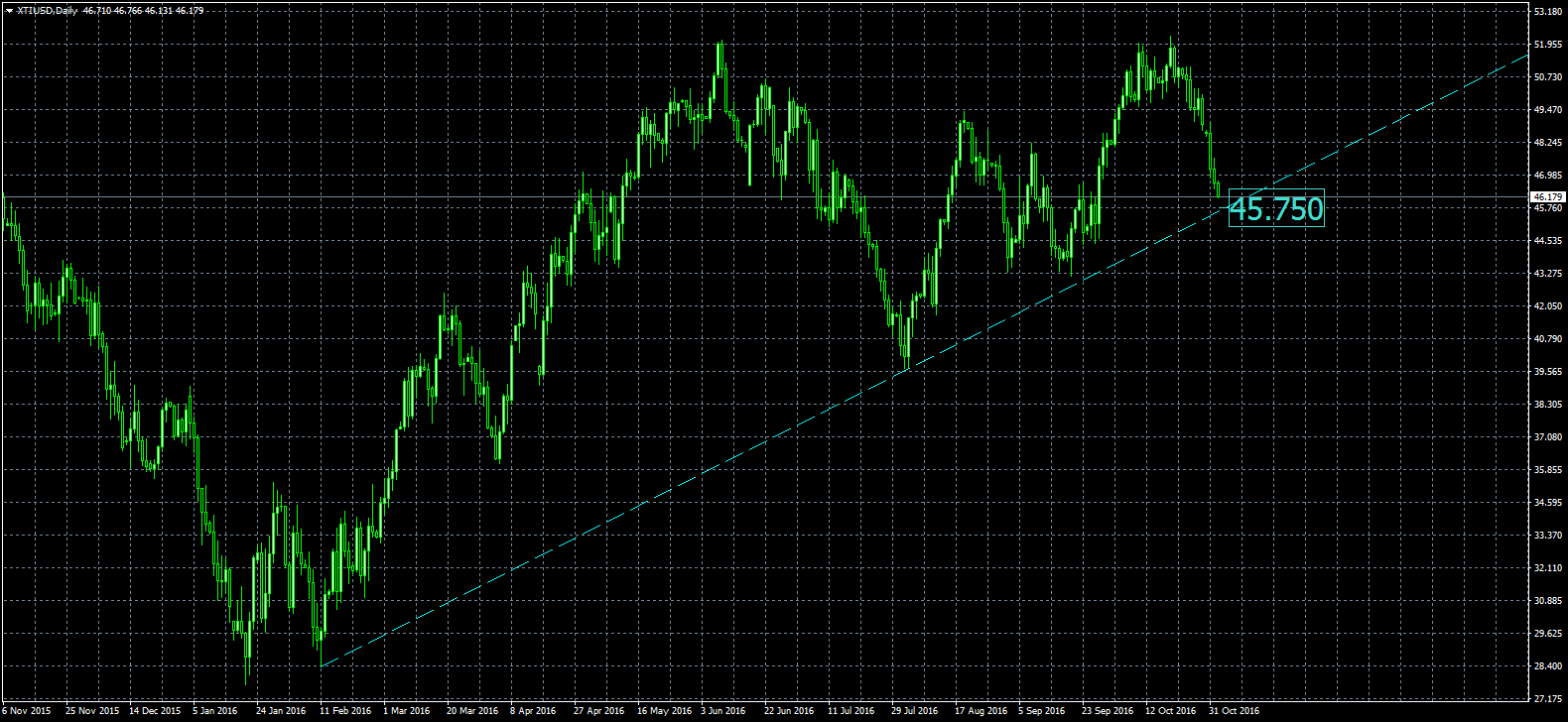Click the 8 Apr 2016 date label
The image size is (1568, 722).
[533, 711]
